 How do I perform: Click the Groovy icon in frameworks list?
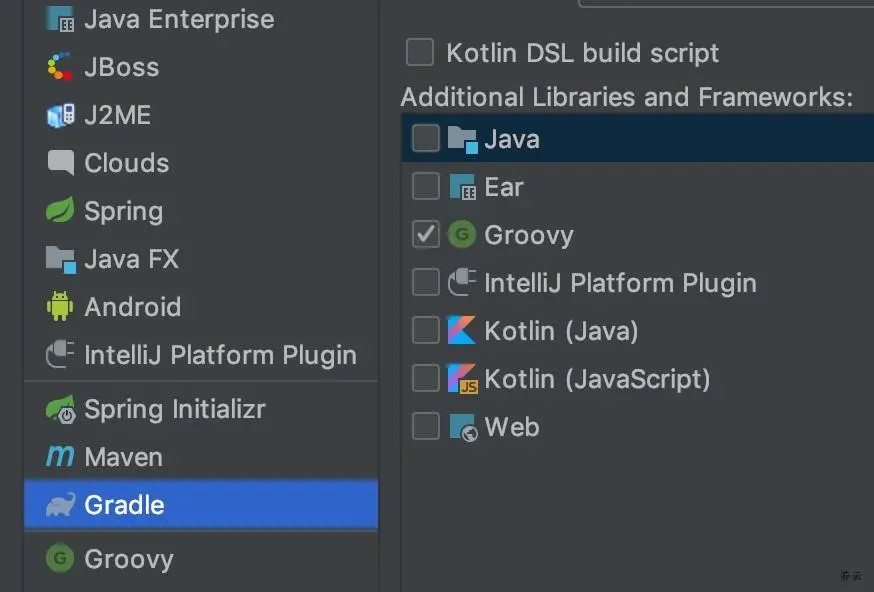pos(462,234)
